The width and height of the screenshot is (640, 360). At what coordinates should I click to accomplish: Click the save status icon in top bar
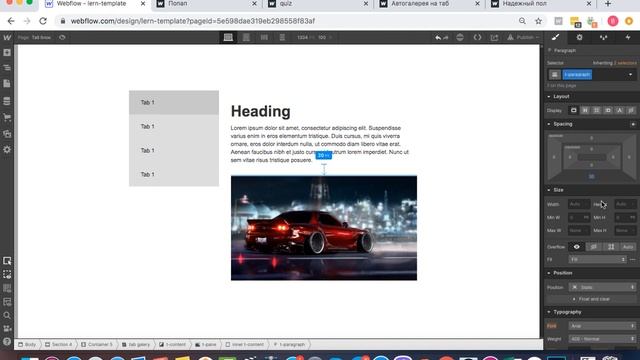pos(460,38)
